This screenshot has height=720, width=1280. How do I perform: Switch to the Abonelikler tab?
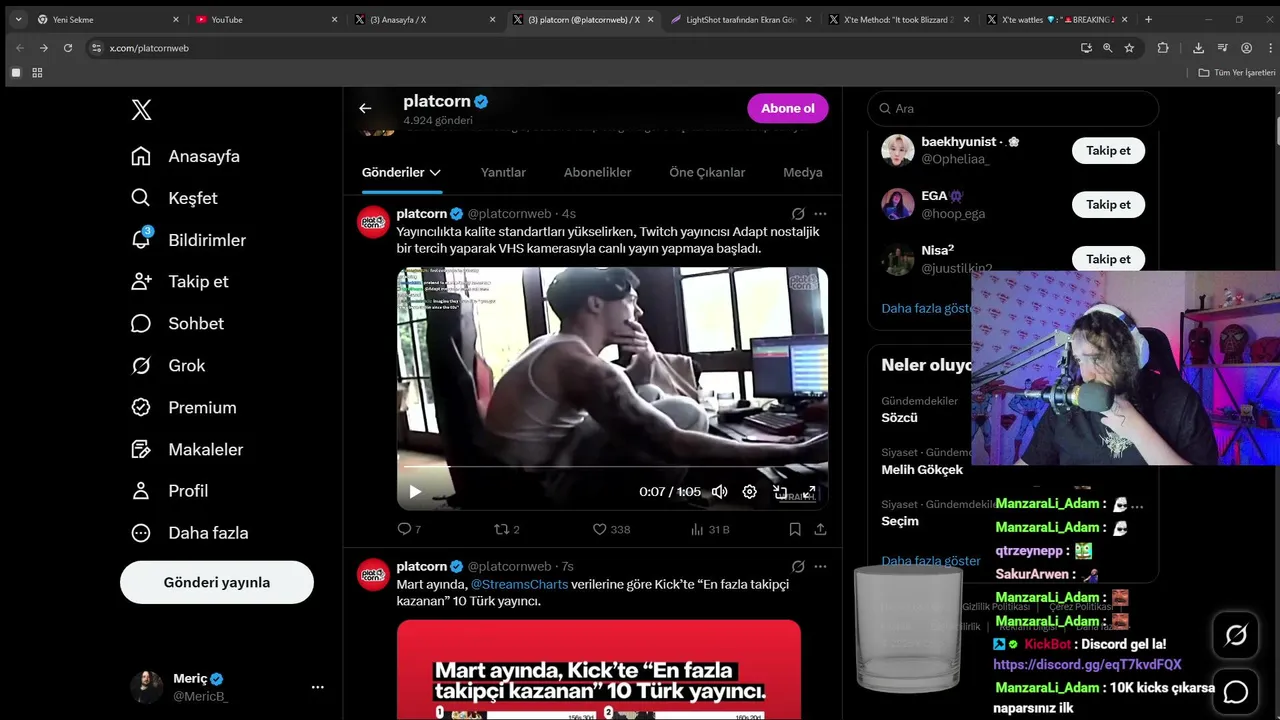[x=597, y=172]
